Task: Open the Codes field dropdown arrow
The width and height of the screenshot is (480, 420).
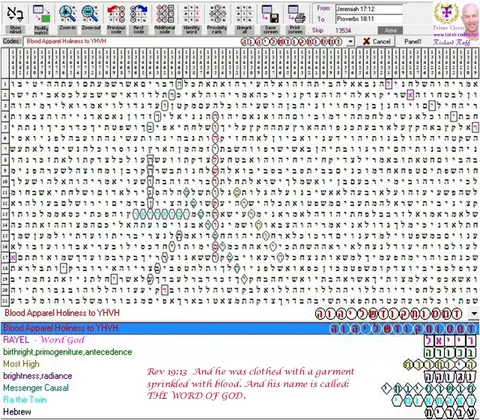Action: 350,42
